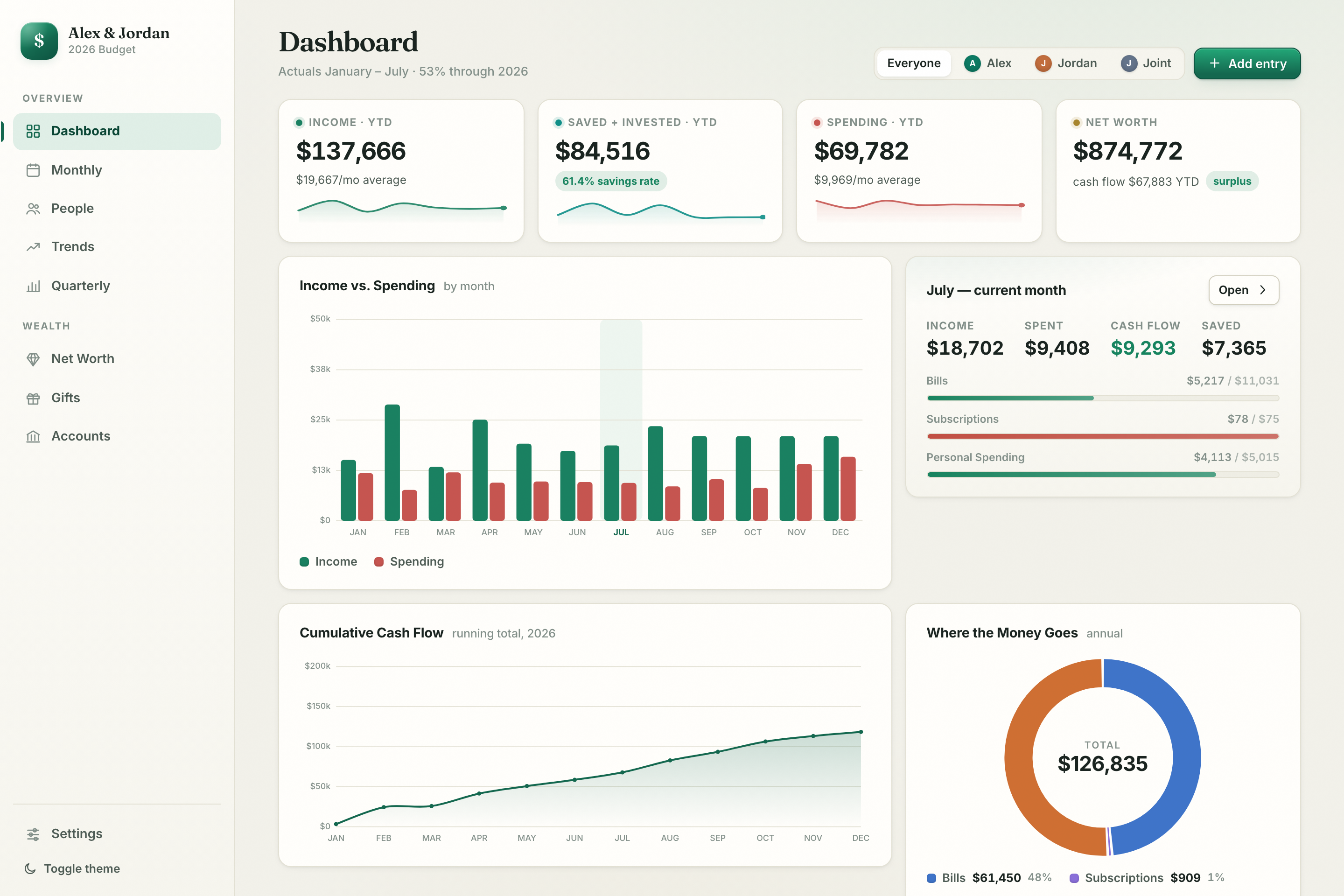
Task: Click the Gifts present icon
Action: [33, 398]
